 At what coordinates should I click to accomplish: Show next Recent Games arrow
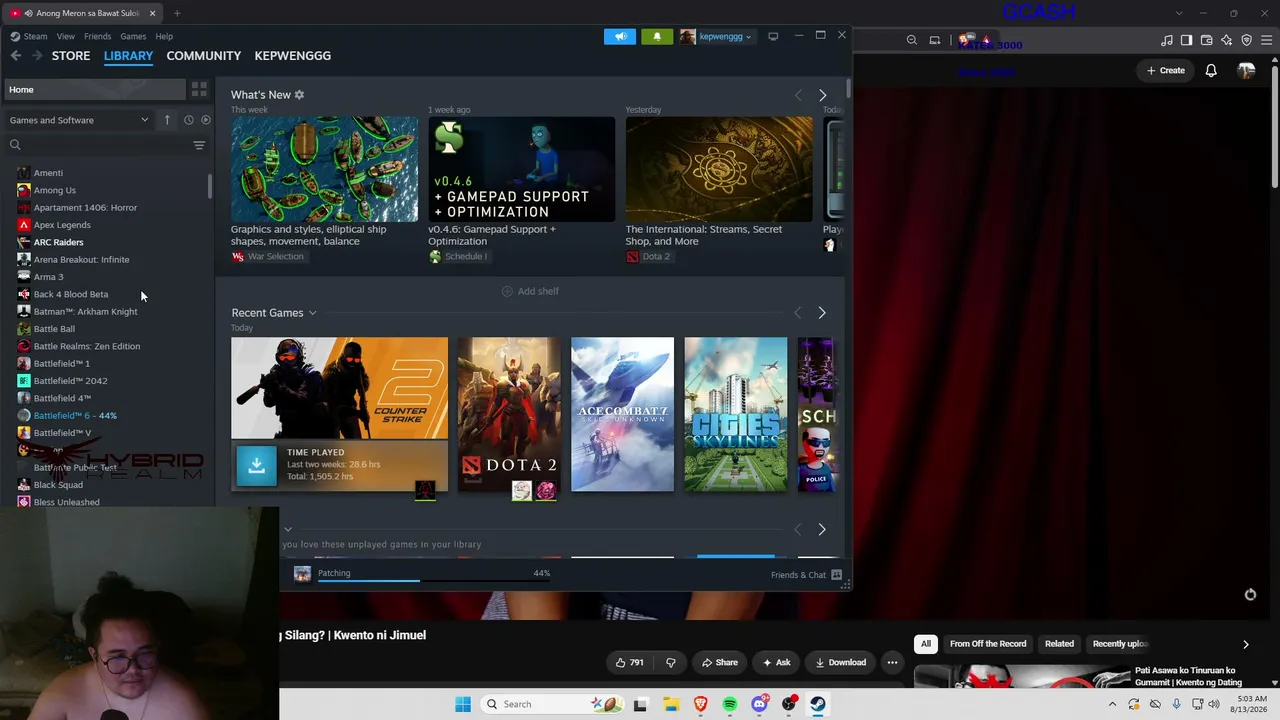click(x=822, y=313)
